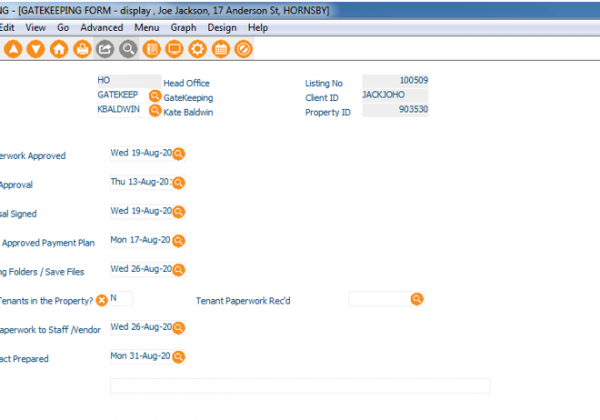Open the Advanced menu
600x420 pixels.
[101, 28]
